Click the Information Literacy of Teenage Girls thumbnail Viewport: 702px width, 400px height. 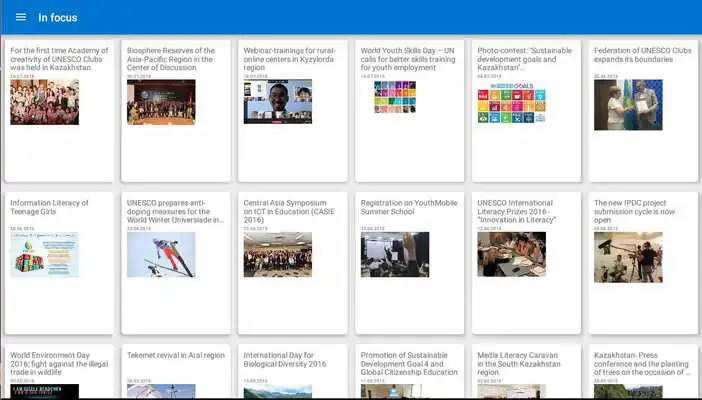(44, 254)
